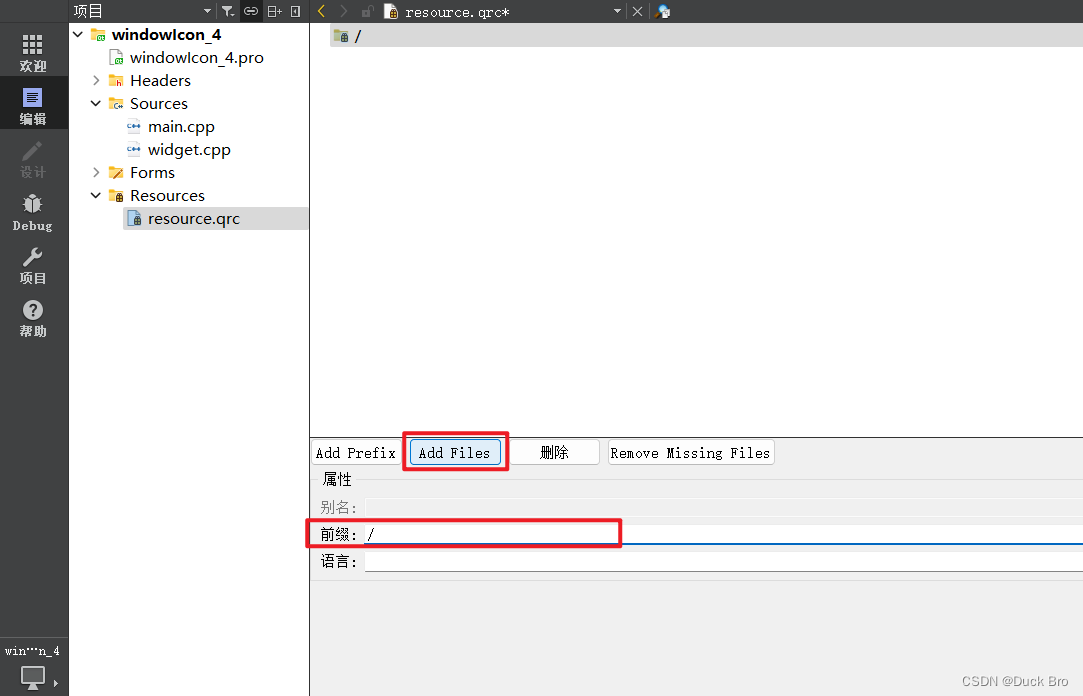Collapse the Sources folder
The image size is (1083, 696).
(96, 103)
